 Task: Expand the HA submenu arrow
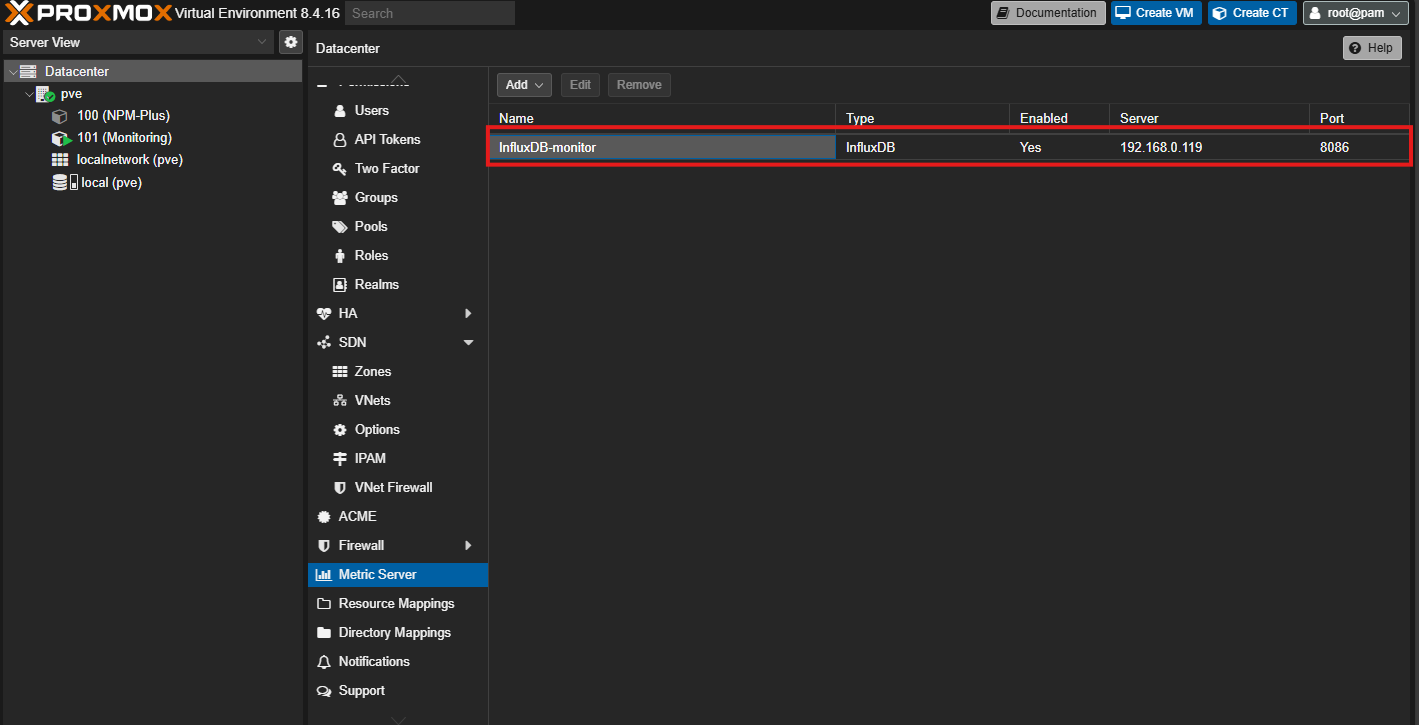468,314
